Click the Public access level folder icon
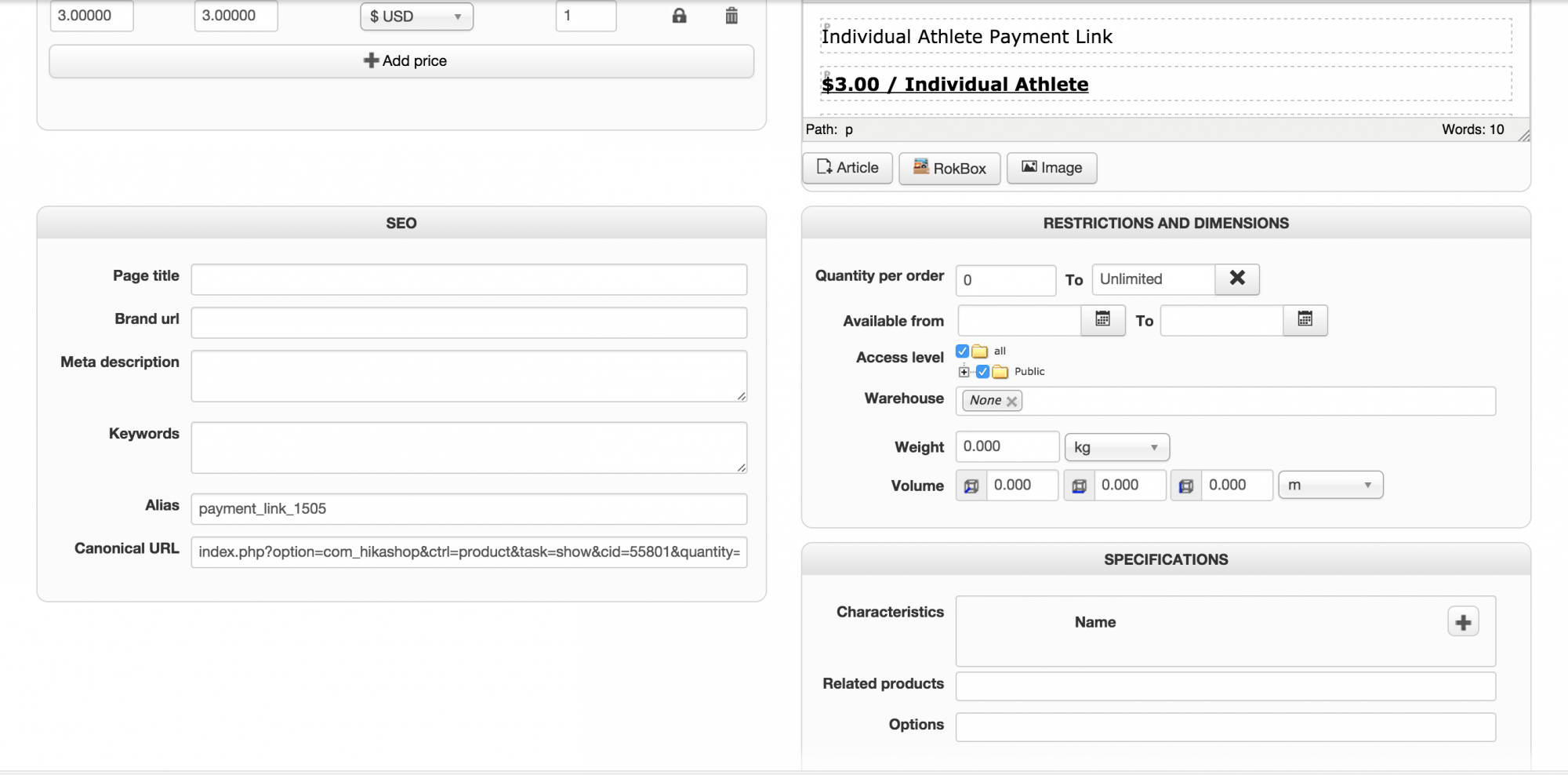 pyautogui.click(x=1000, y=372)
